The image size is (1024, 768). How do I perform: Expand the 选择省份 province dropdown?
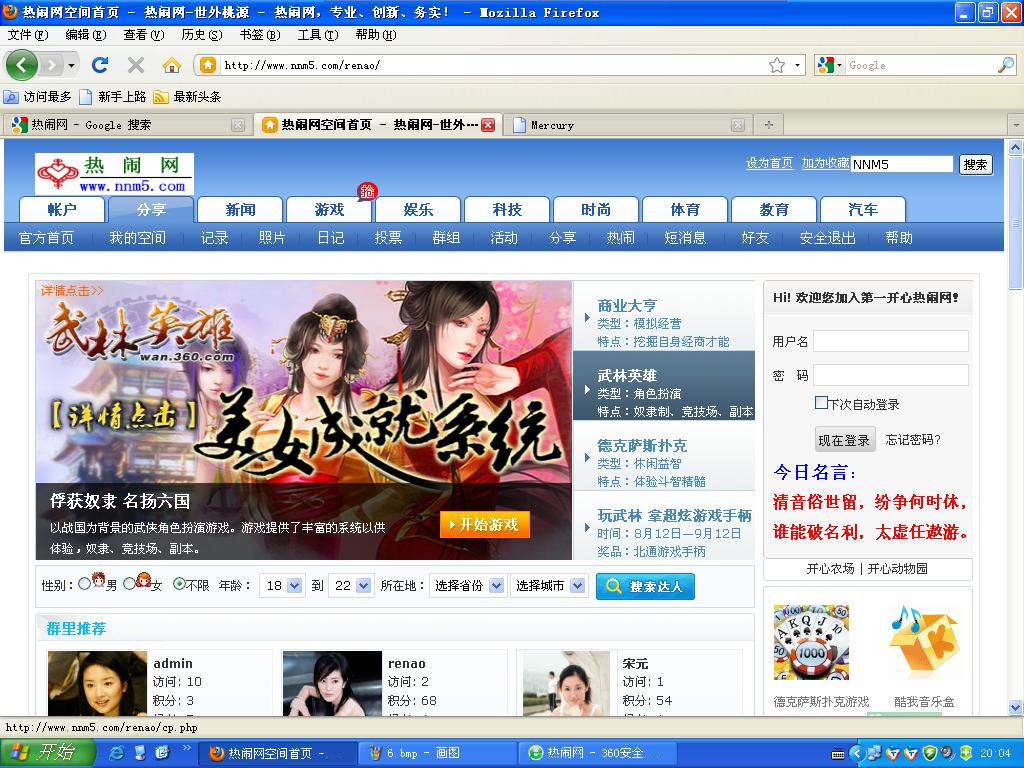[x=467, y=586]
